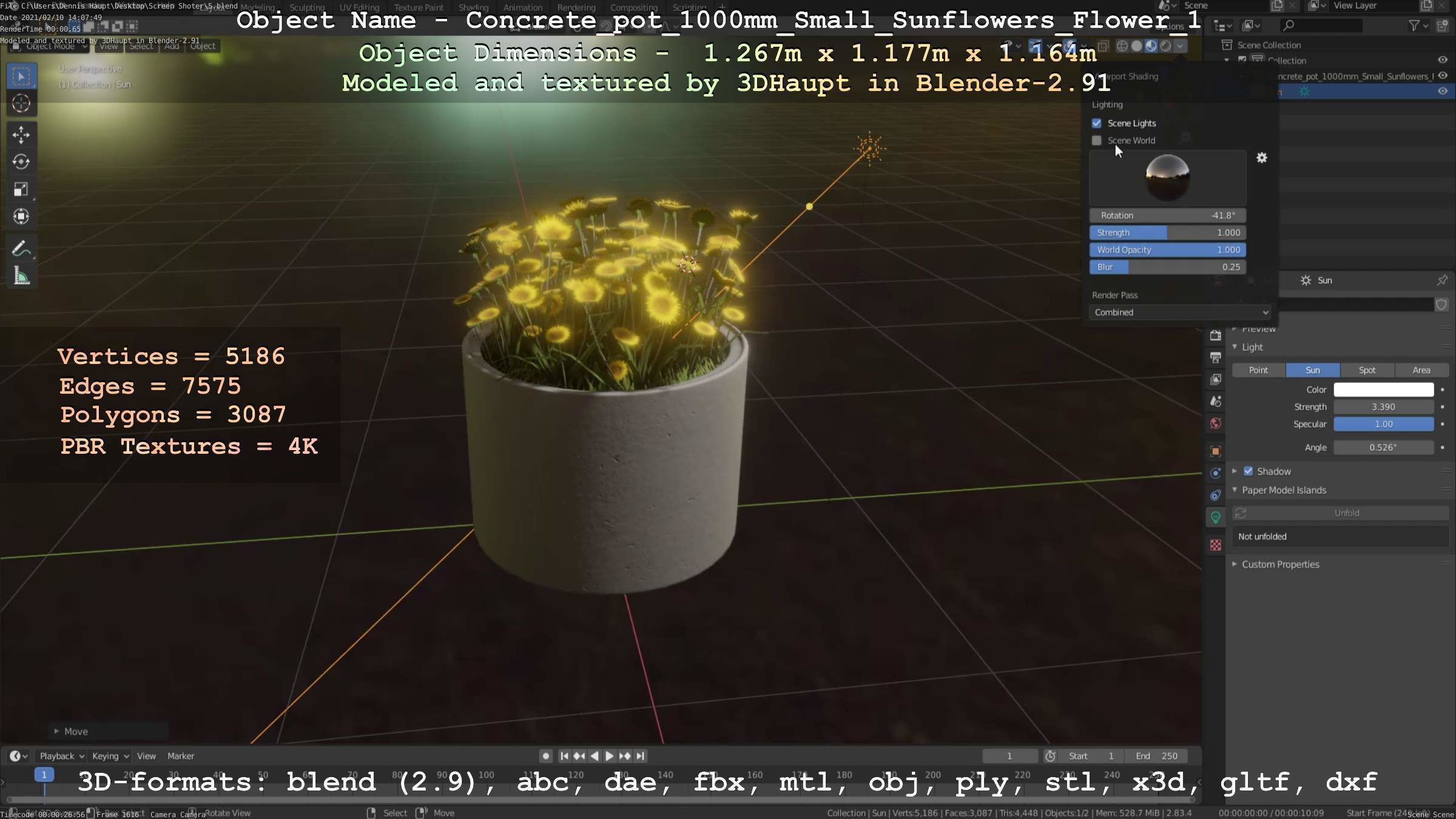Toggle timeline preview range stopwatch icon
The image size is (1456, 819).
pyautogui.click(x=1050, y=756)
